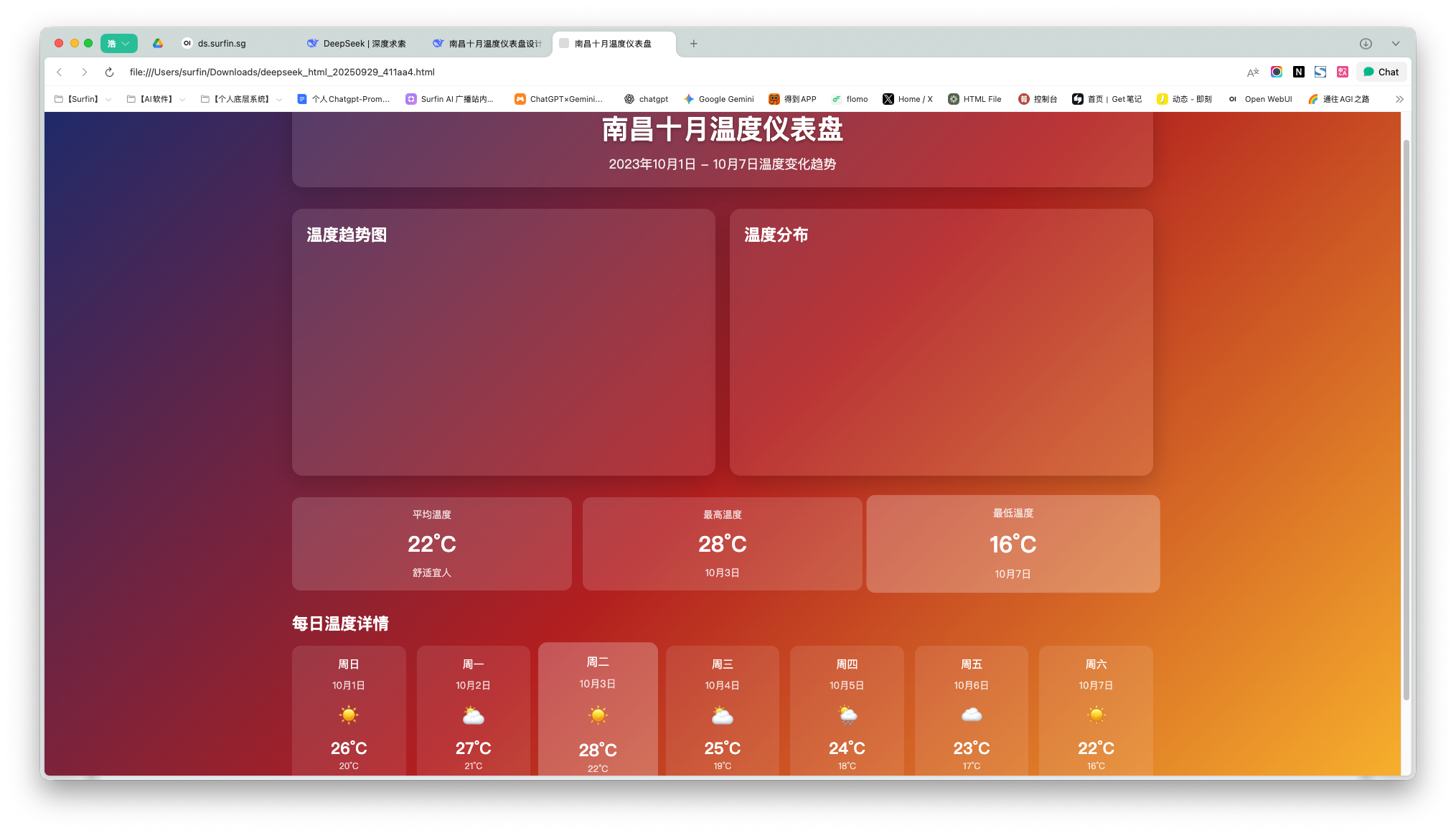This screenshot has height=833, width=1456.
Task: Click the browser back arrow
Action: pyautogui.click(x=60, y=72)
